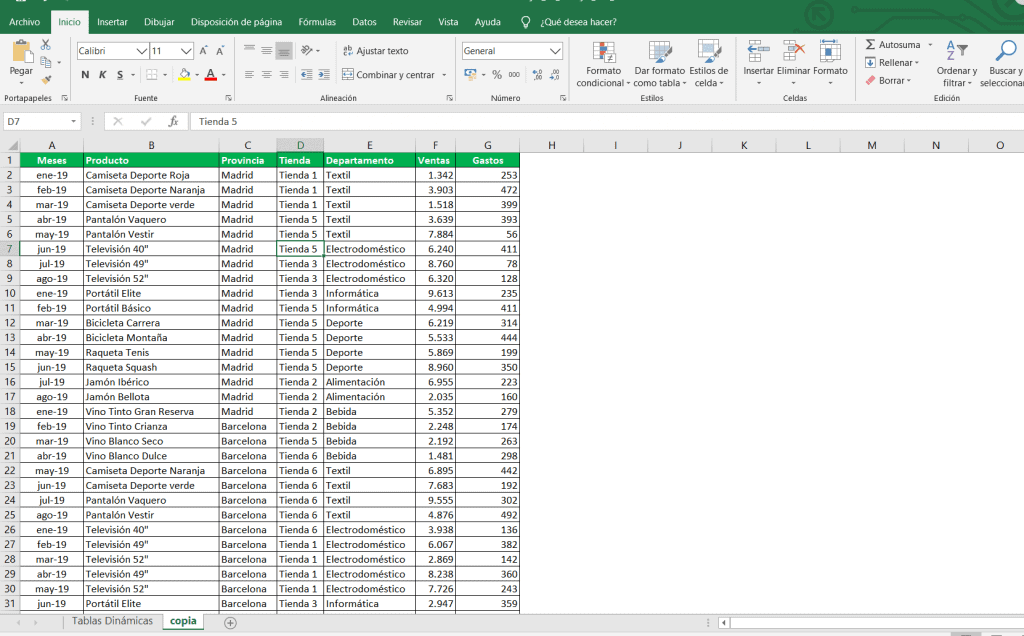Switch to Disposición de página tab
This screenshot has width=1024, height=636.
236,22
